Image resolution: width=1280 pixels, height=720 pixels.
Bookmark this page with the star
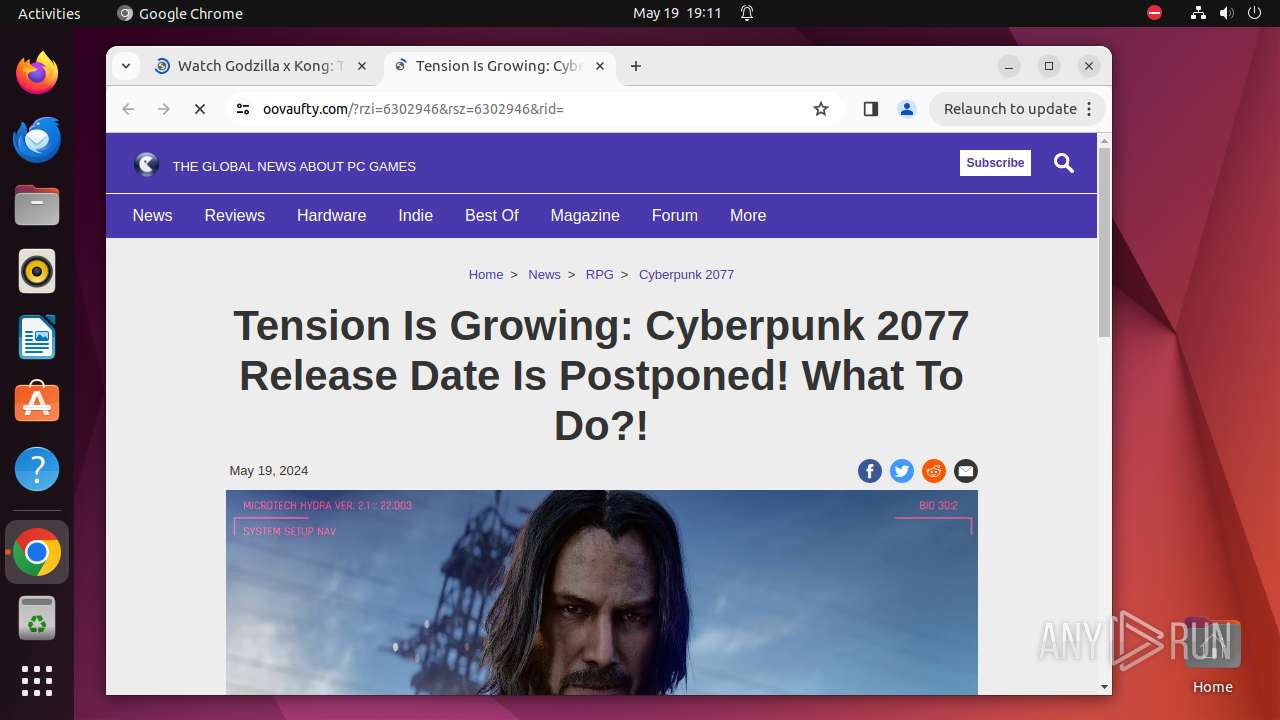[x=821, y=109]
